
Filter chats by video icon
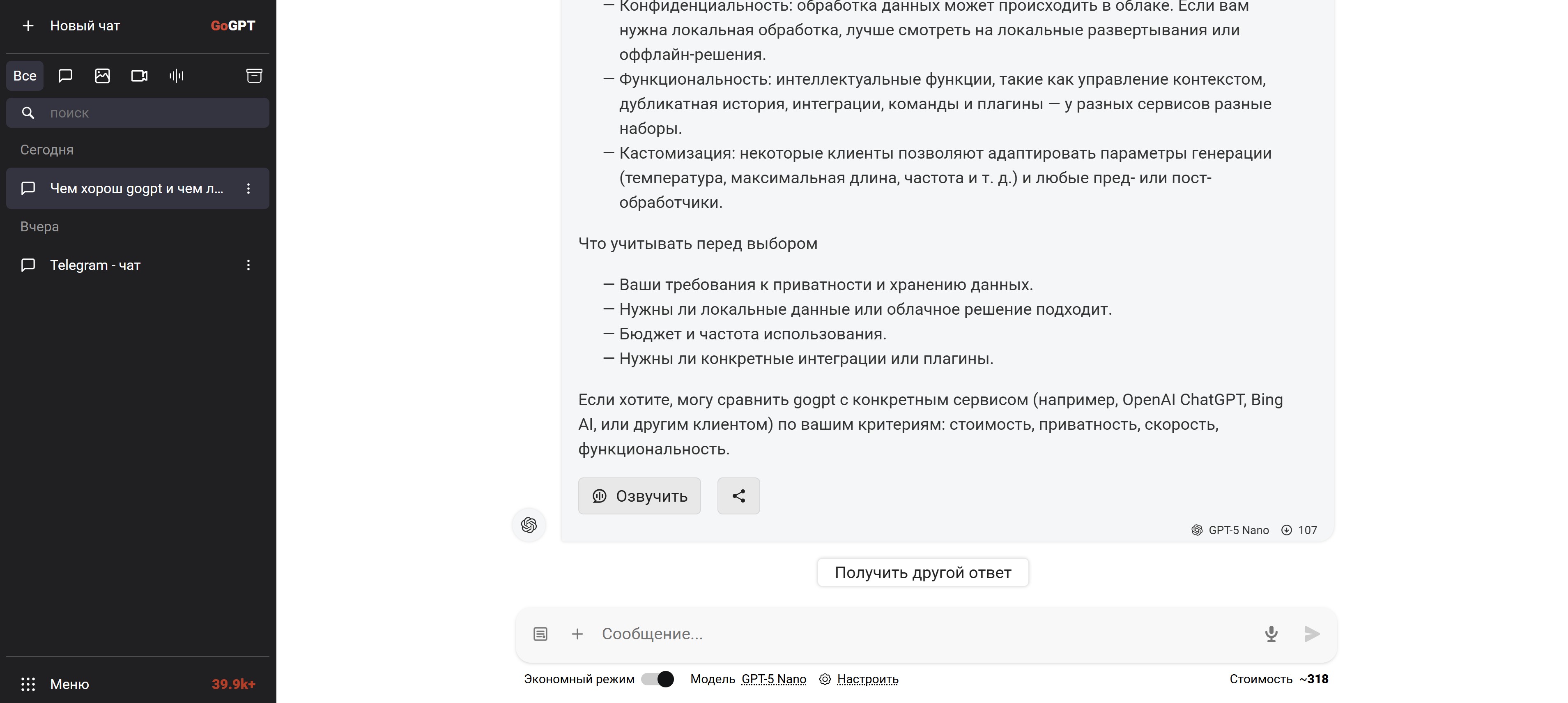pos(139,76)
